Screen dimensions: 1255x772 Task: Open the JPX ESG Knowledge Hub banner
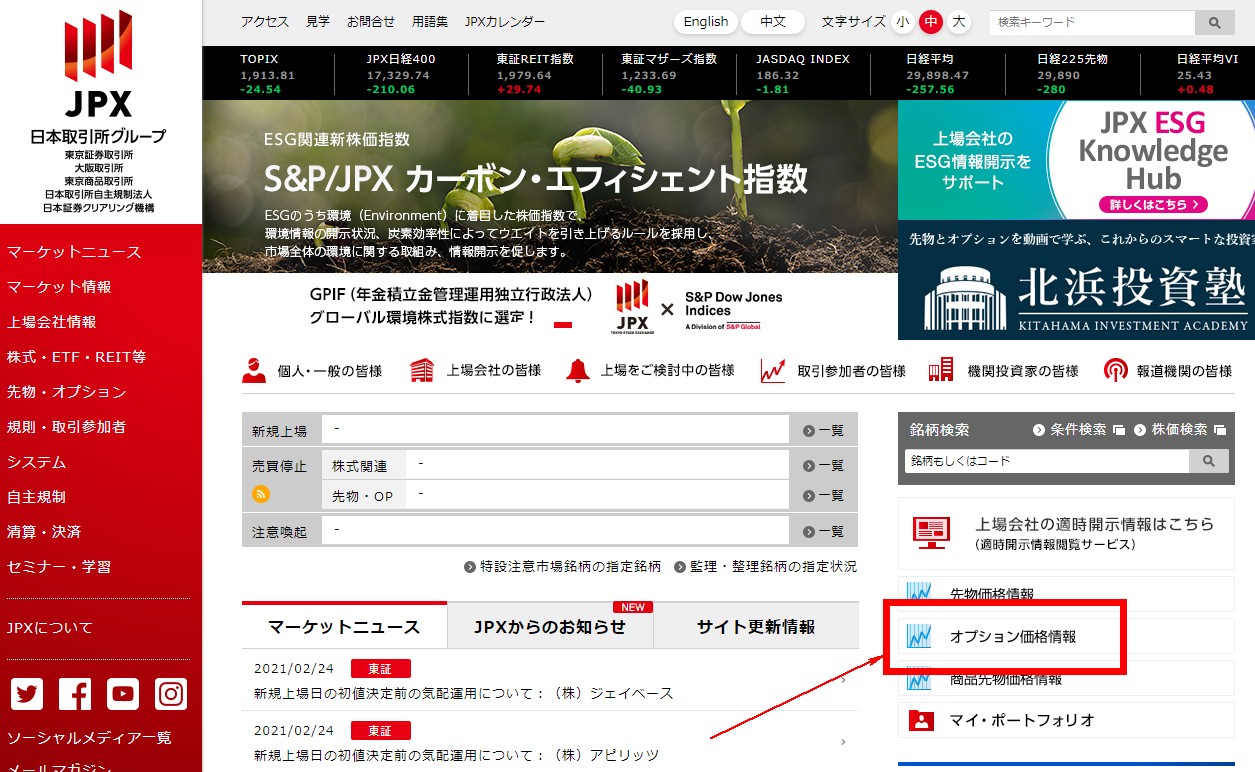click(1076, 160)
